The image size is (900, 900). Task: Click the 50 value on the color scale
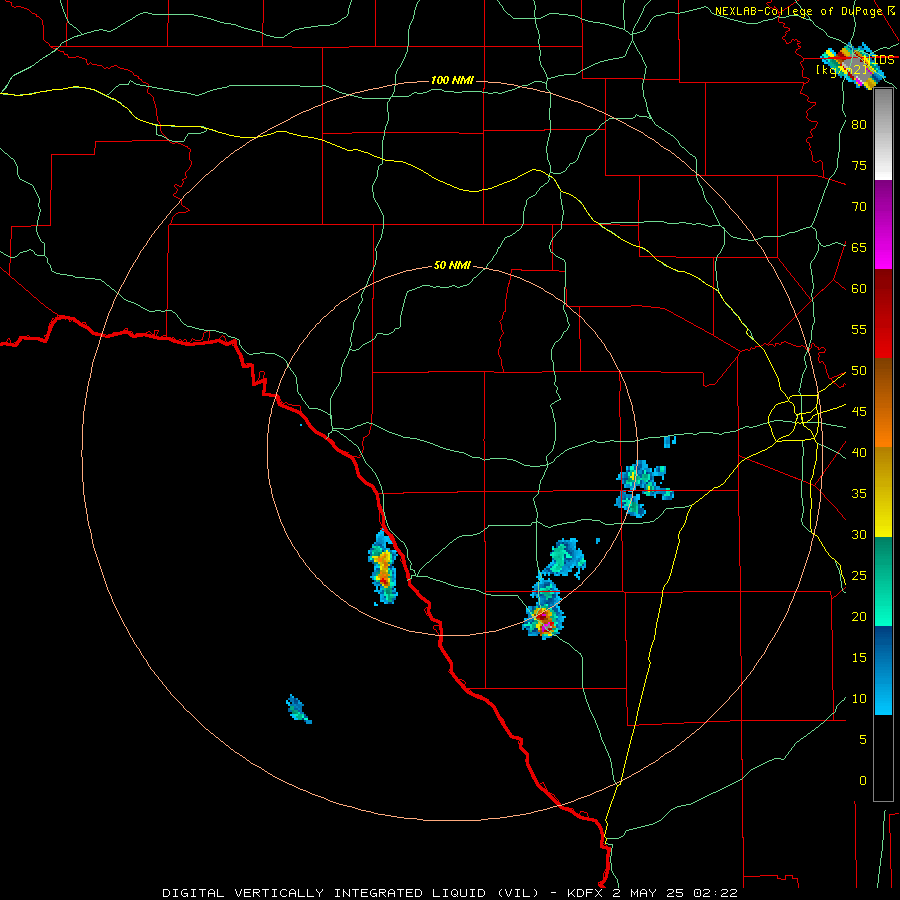pyautogui.click(x=859, y=371)
